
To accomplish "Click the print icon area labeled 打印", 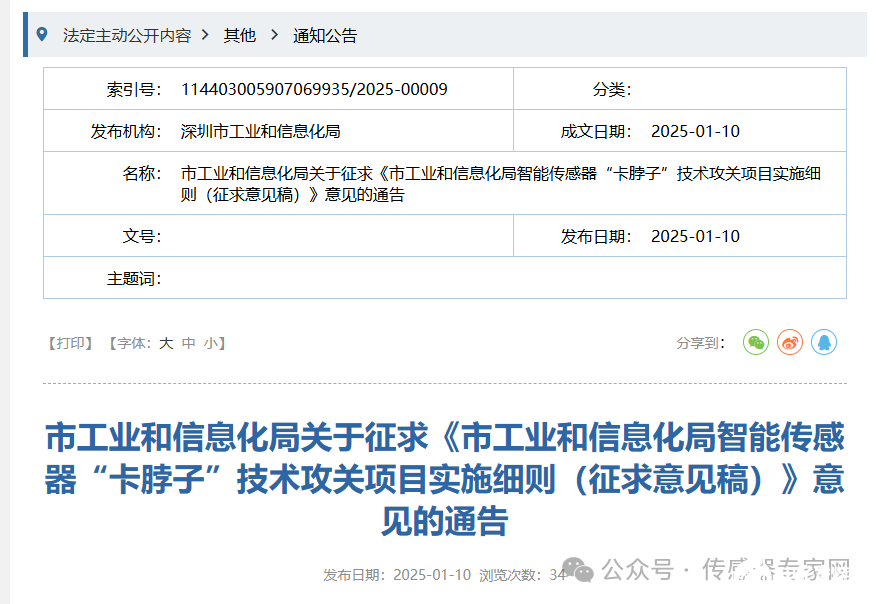I will click(x=68, y=342).
